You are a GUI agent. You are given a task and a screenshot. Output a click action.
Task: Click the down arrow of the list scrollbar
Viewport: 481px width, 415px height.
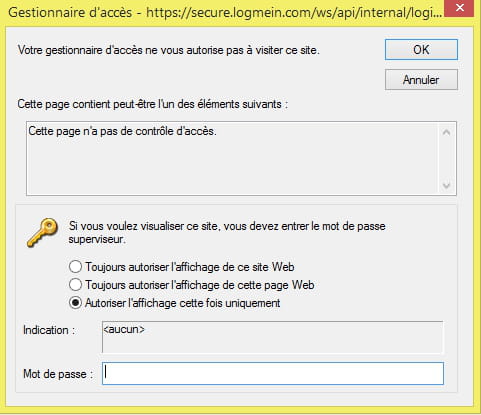pos(446,185)
